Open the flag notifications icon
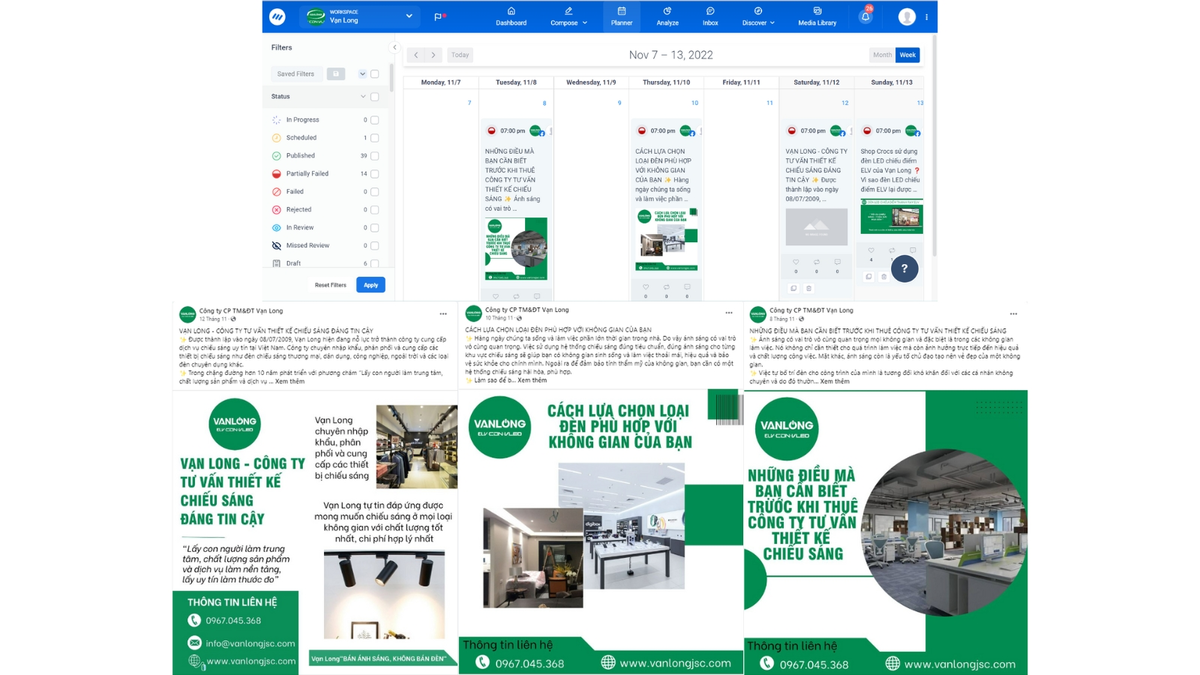This screenshot has width=1200, height=675. pos(440,17)
